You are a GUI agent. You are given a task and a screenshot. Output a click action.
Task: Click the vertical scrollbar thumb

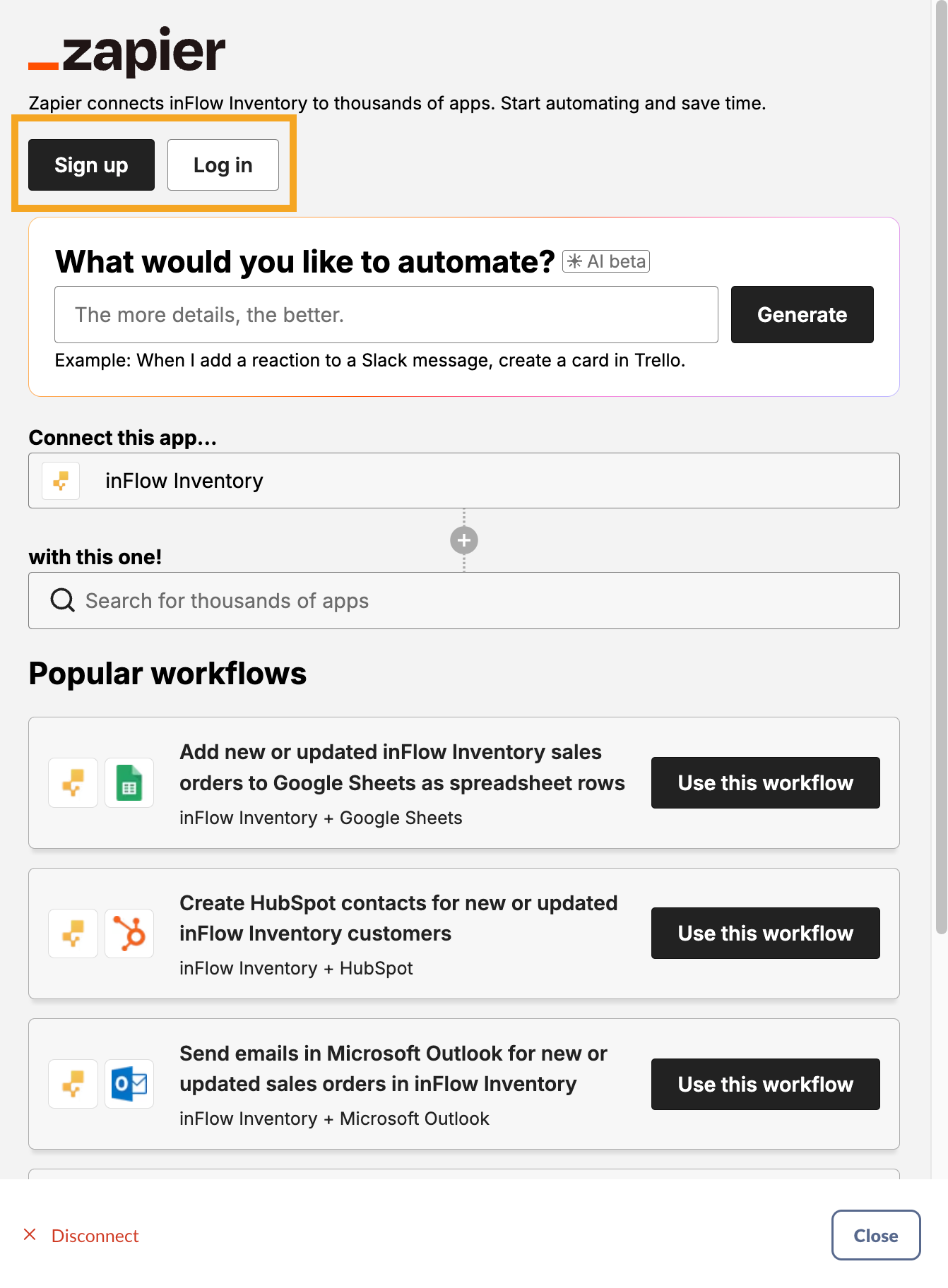[x=941, y=469]
